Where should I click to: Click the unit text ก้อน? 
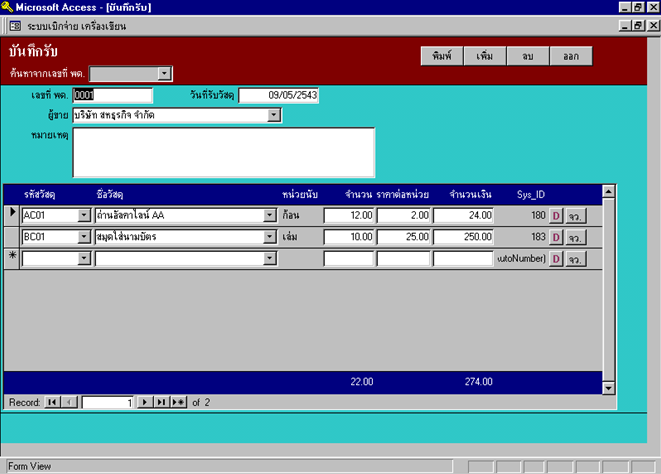[291, 215]
